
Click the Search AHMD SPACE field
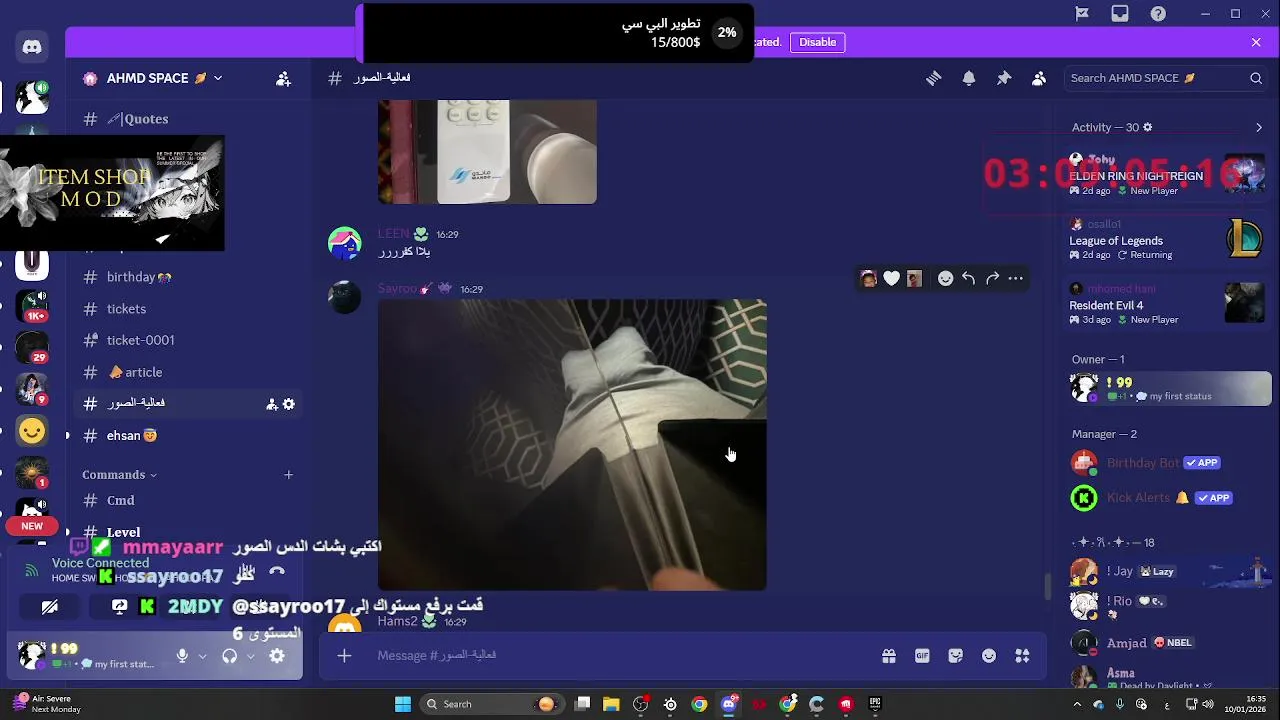pos(1166,78)
